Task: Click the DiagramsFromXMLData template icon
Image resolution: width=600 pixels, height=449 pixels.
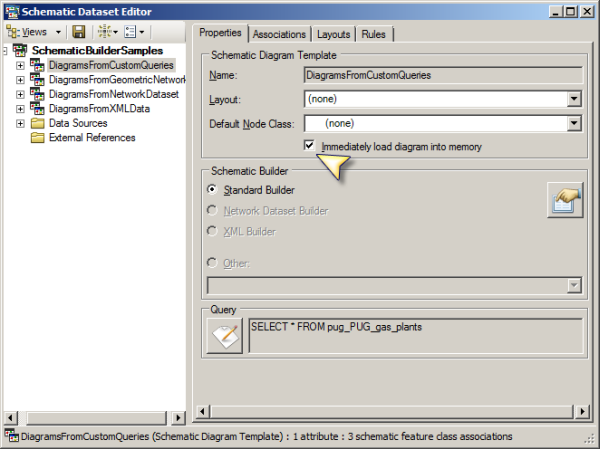Action: tap(37, 109)
